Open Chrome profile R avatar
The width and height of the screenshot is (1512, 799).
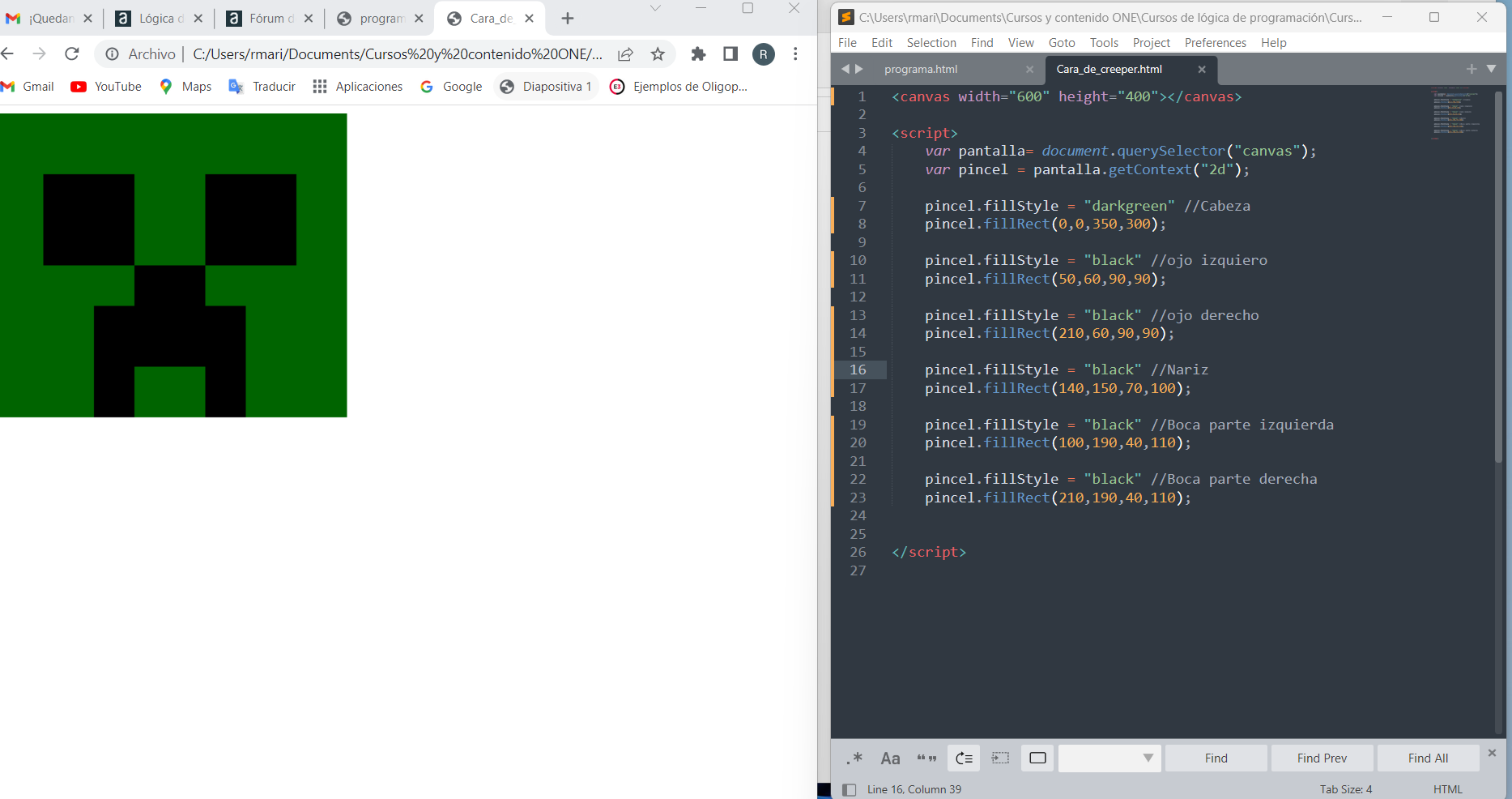[x=764, y=54]
